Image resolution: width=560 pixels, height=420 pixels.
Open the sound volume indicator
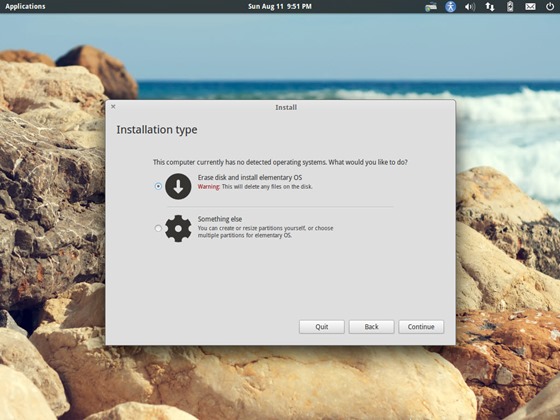pyautogui.click(x=470, y=6)
